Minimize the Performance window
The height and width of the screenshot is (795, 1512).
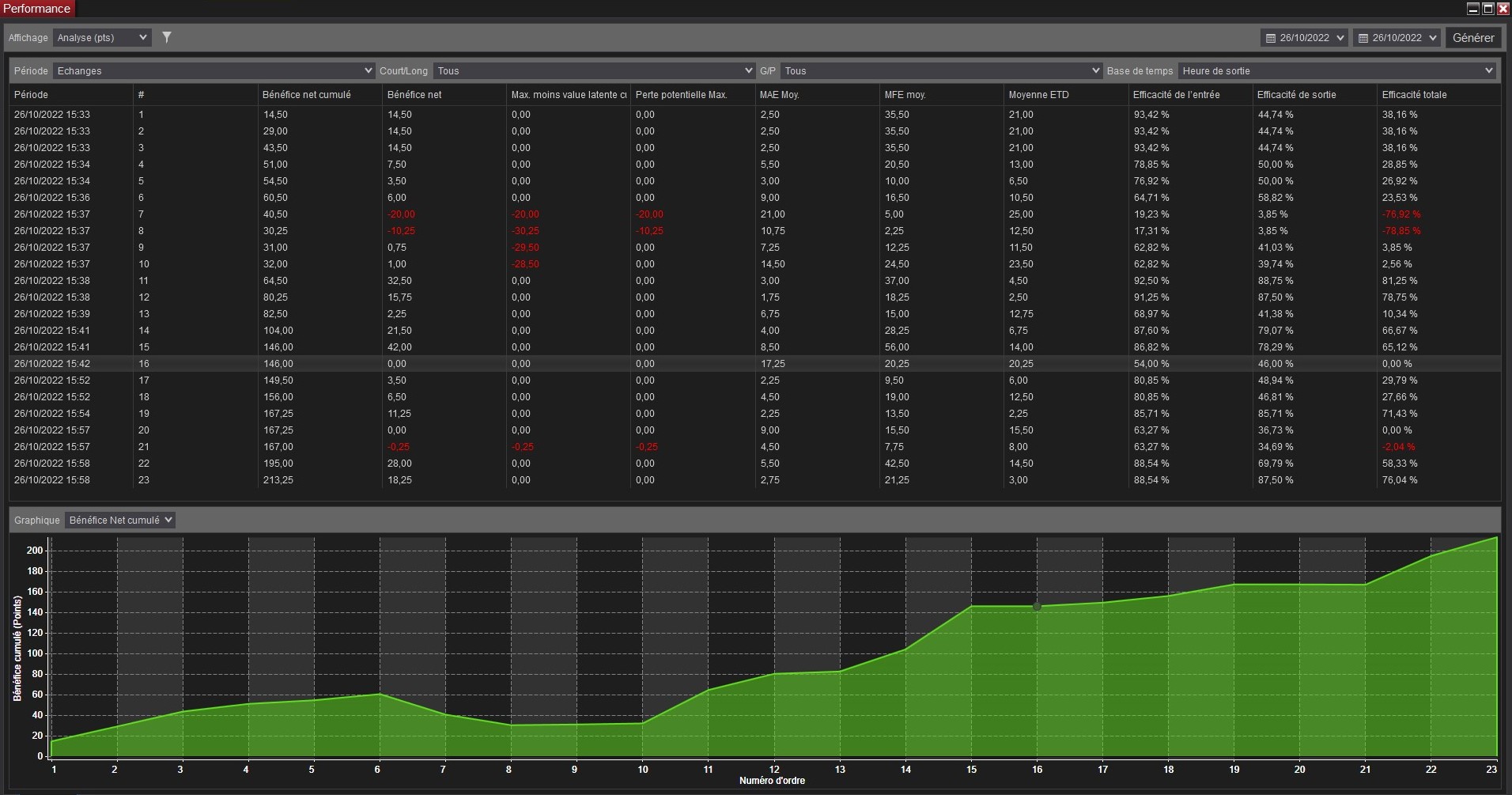pos(1472,9)
